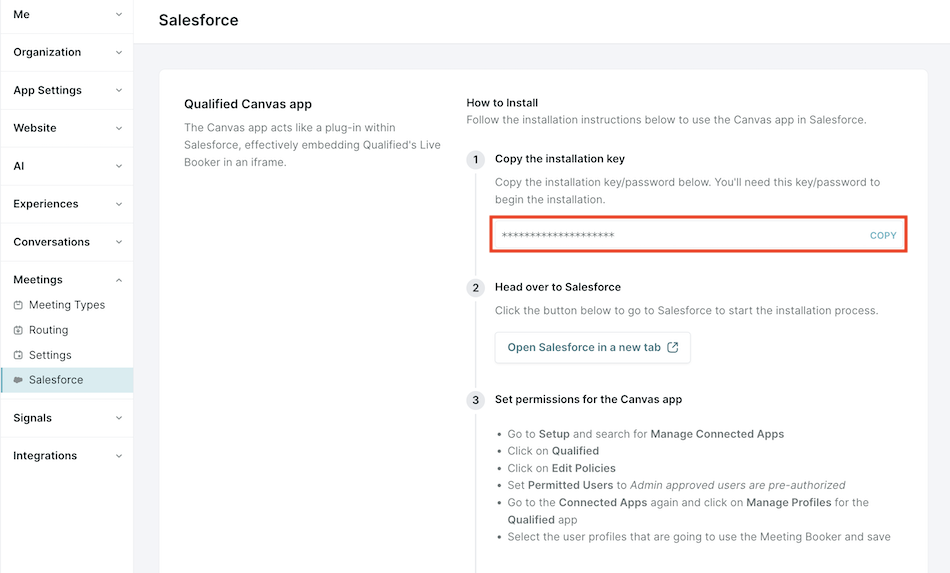Screen dimensions: 950x573
Task: Expand the Organization chevron
Action: tap(119, 52)
